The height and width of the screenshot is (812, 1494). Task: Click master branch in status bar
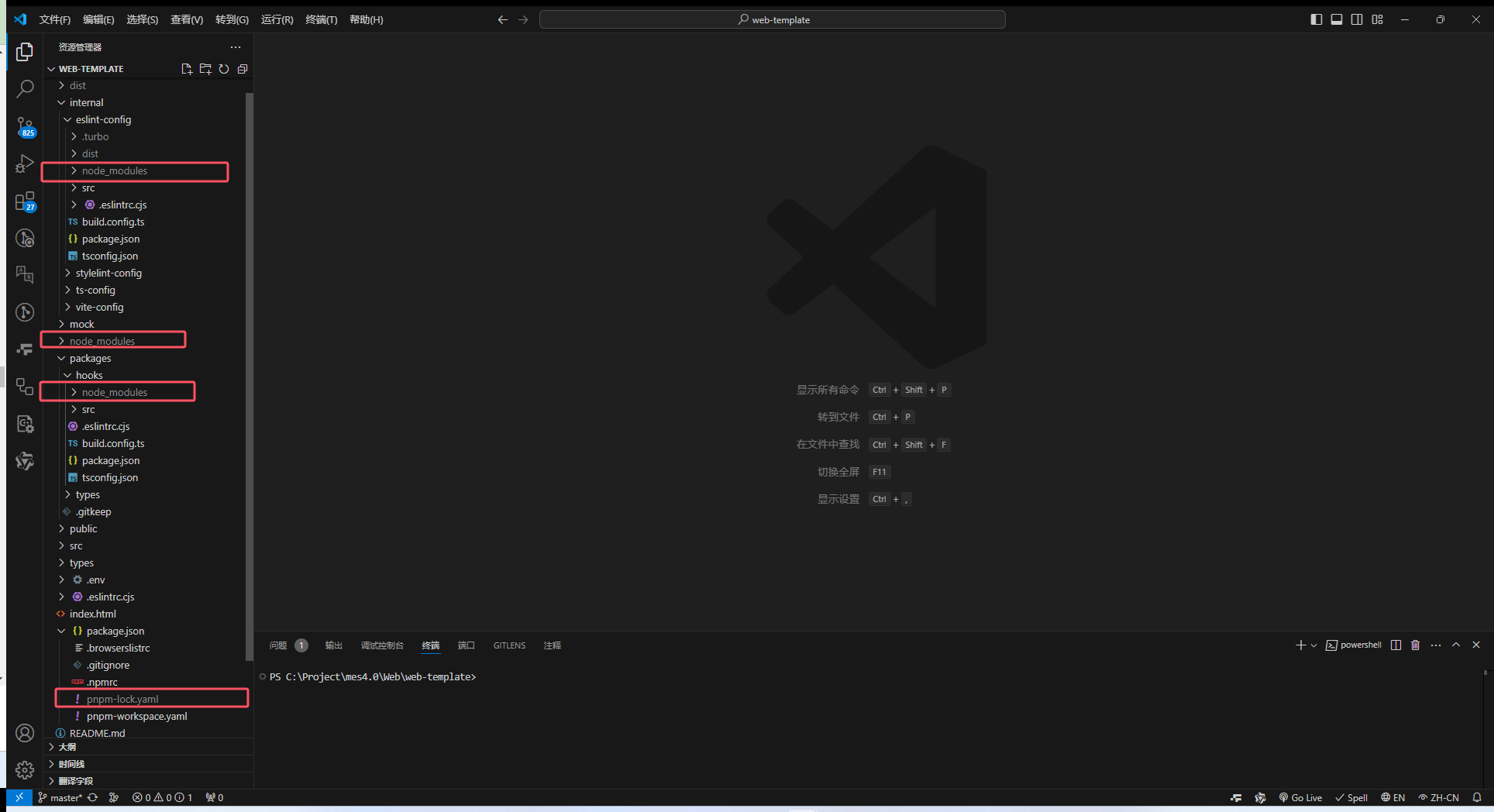[60, 797]
